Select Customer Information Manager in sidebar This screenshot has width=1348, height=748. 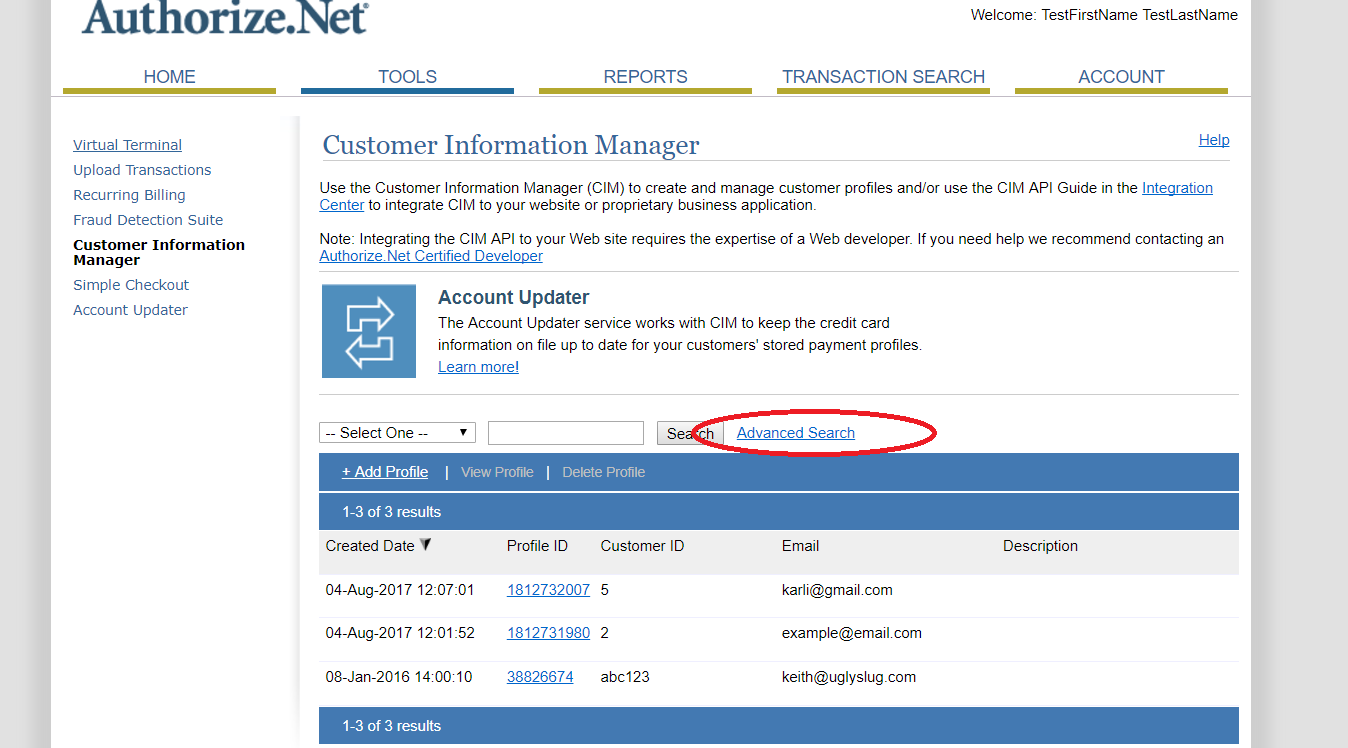pyautogui.click(x=159, y=252)
